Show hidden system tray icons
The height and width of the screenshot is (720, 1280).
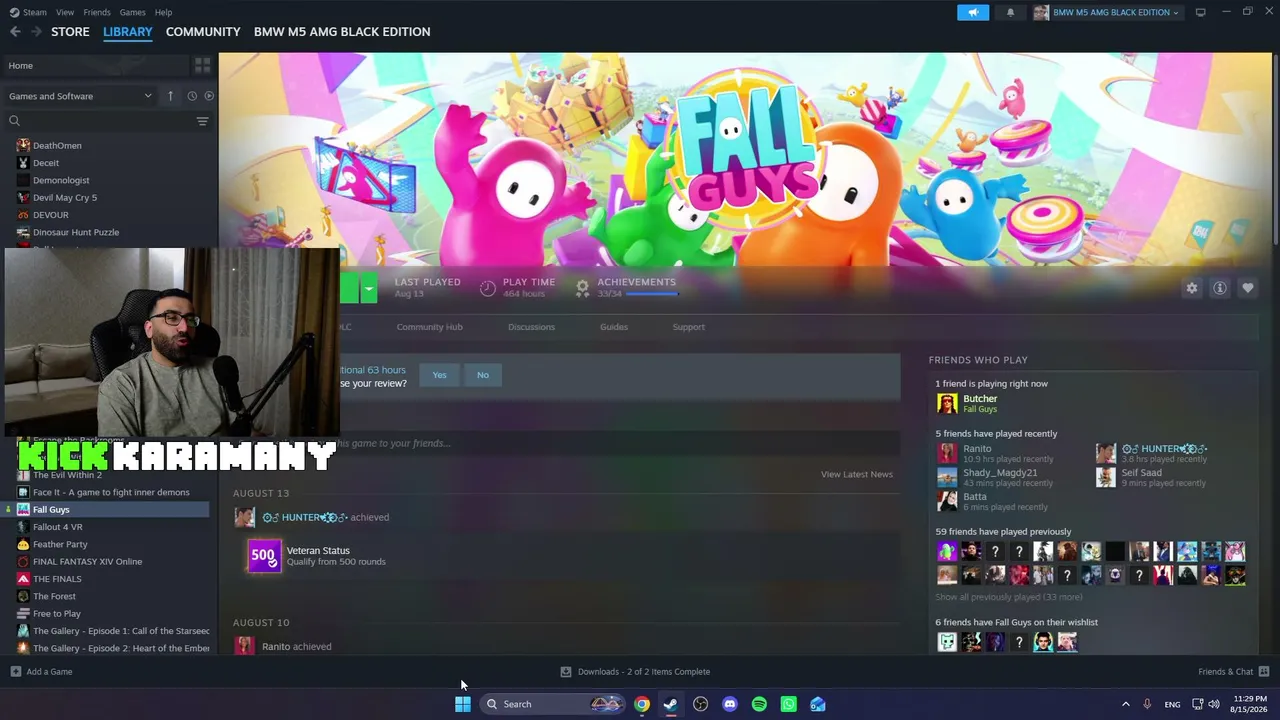tap(1125, 704)
